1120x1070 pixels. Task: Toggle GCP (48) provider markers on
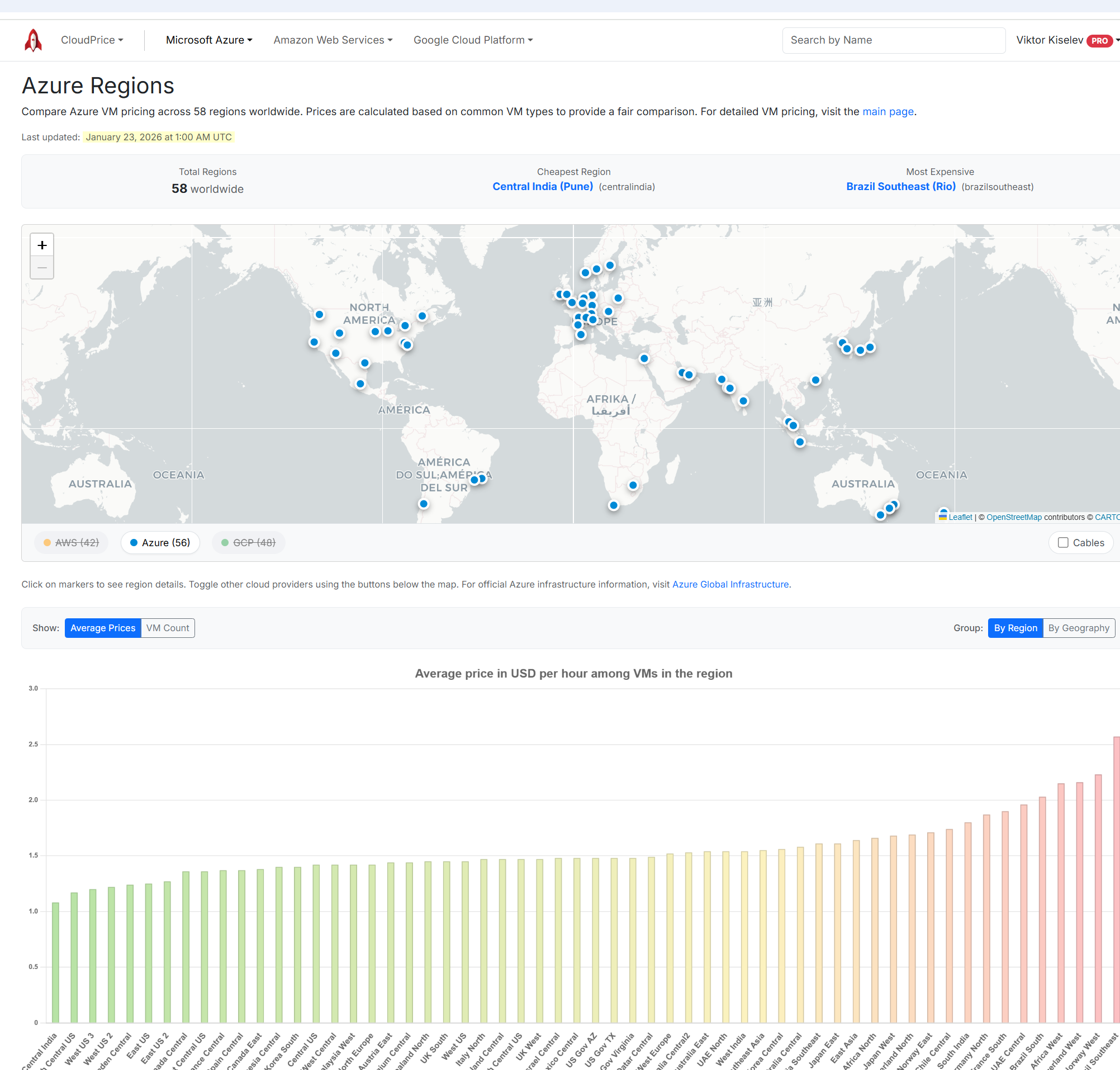pos(249,542)
